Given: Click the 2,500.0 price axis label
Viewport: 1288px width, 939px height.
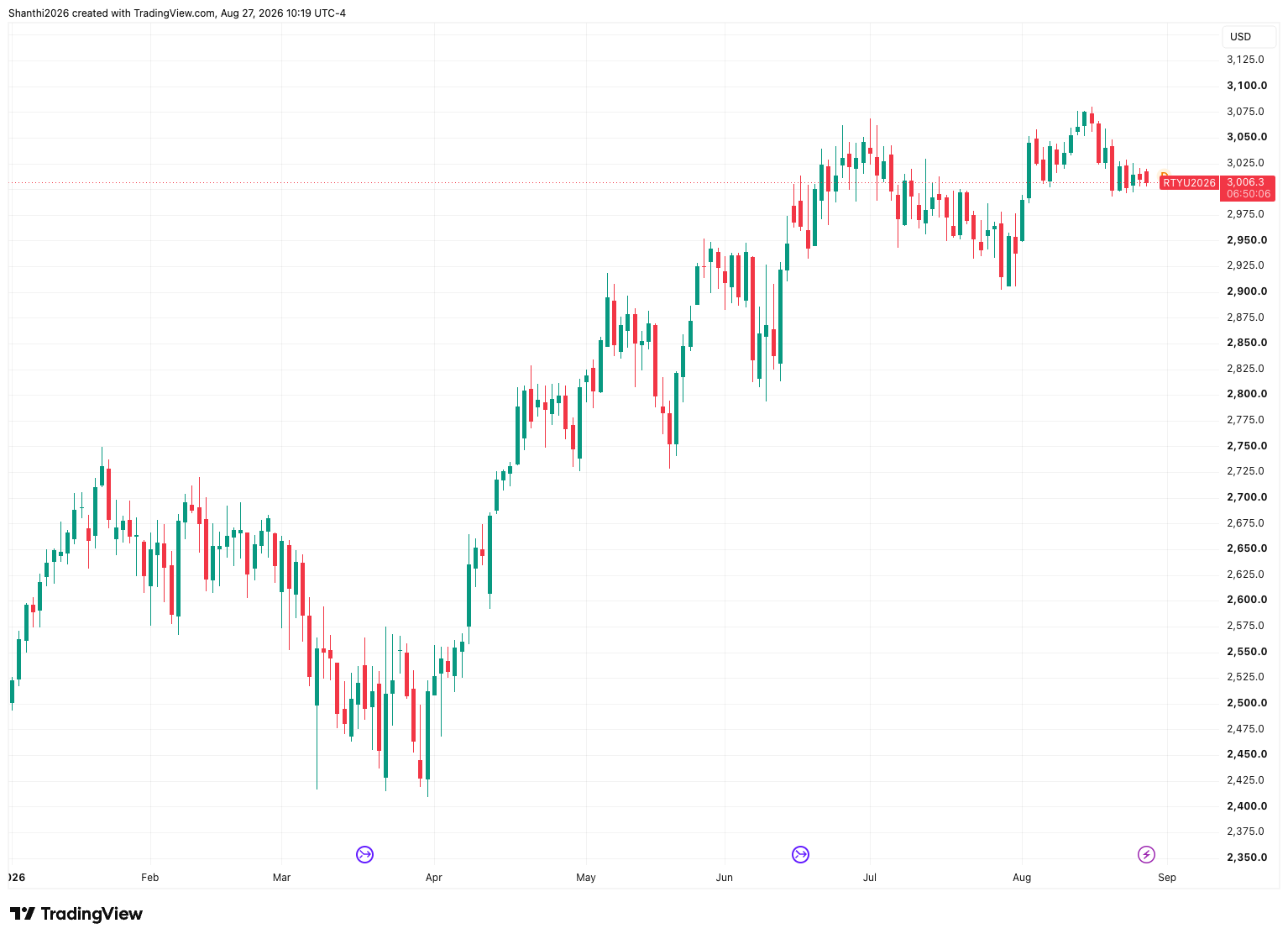Looking at the screenshot, I should pos(1247,703).
